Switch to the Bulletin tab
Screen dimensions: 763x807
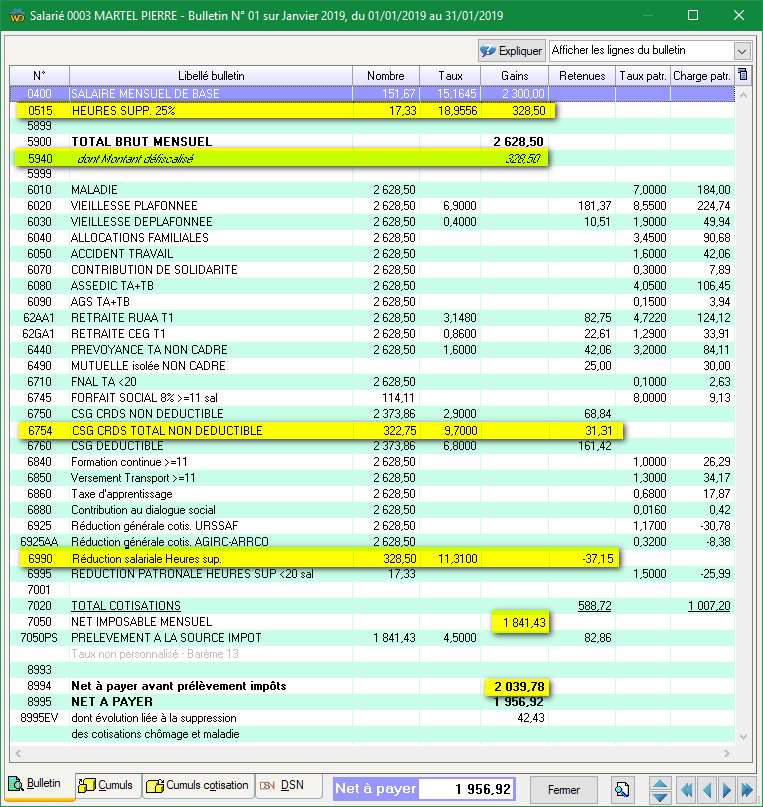point(38,784)
